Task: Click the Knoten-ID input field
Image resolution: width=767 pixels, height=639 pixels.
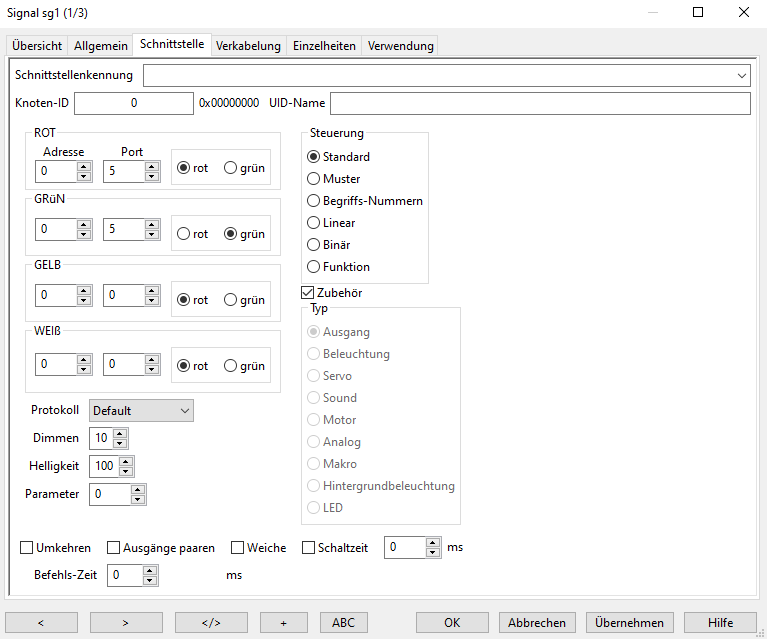Action: click(x=134, y=103)
